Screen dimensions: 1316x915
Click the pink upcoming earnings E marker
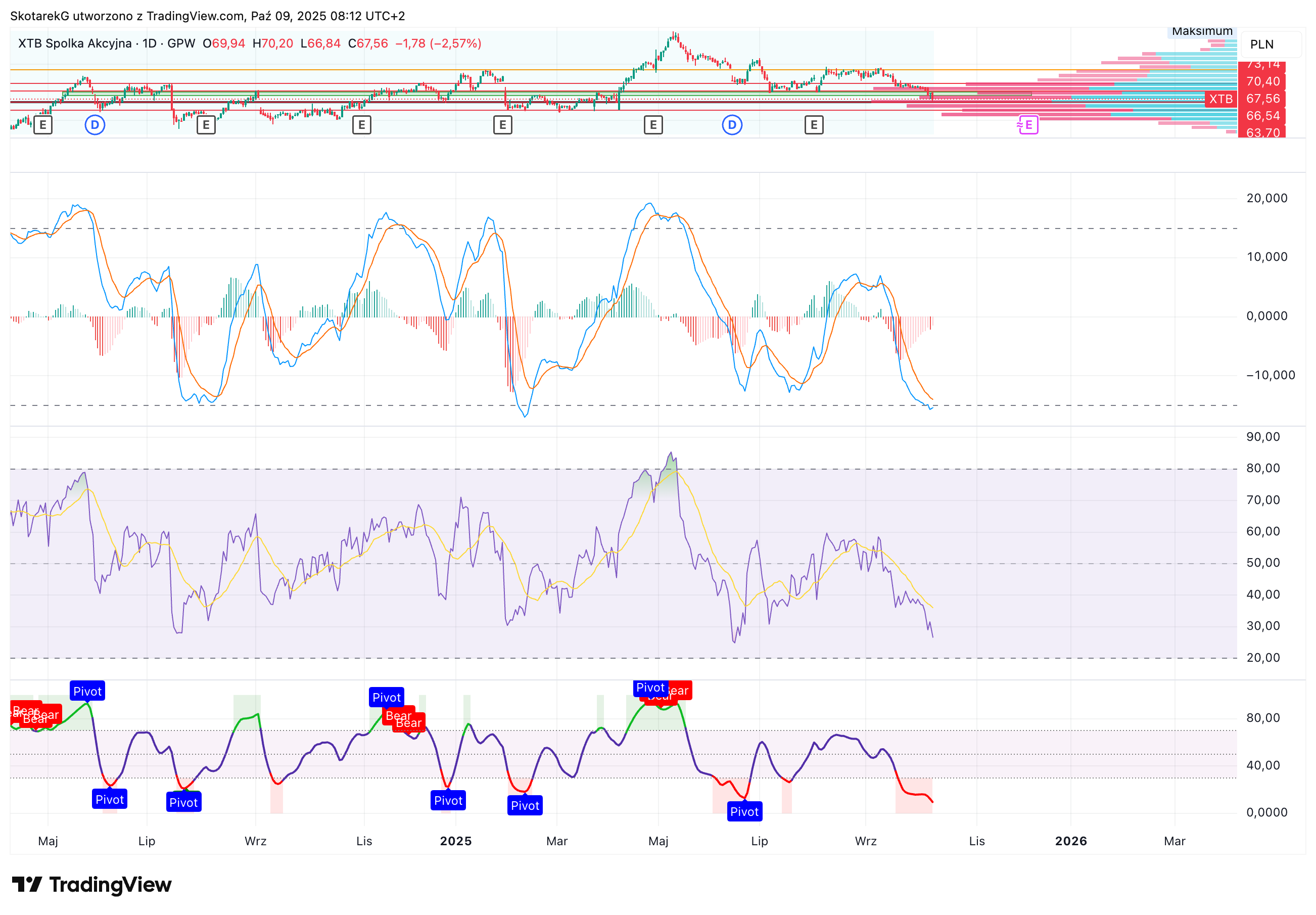click(1028, 124)
